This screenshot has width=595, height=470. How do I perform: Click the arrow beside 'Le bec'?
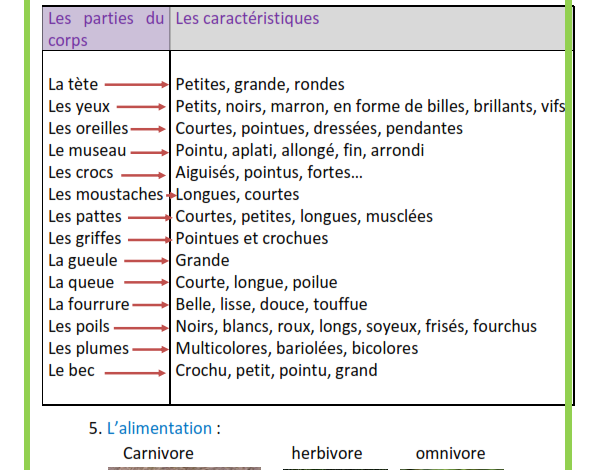(135, 373)
